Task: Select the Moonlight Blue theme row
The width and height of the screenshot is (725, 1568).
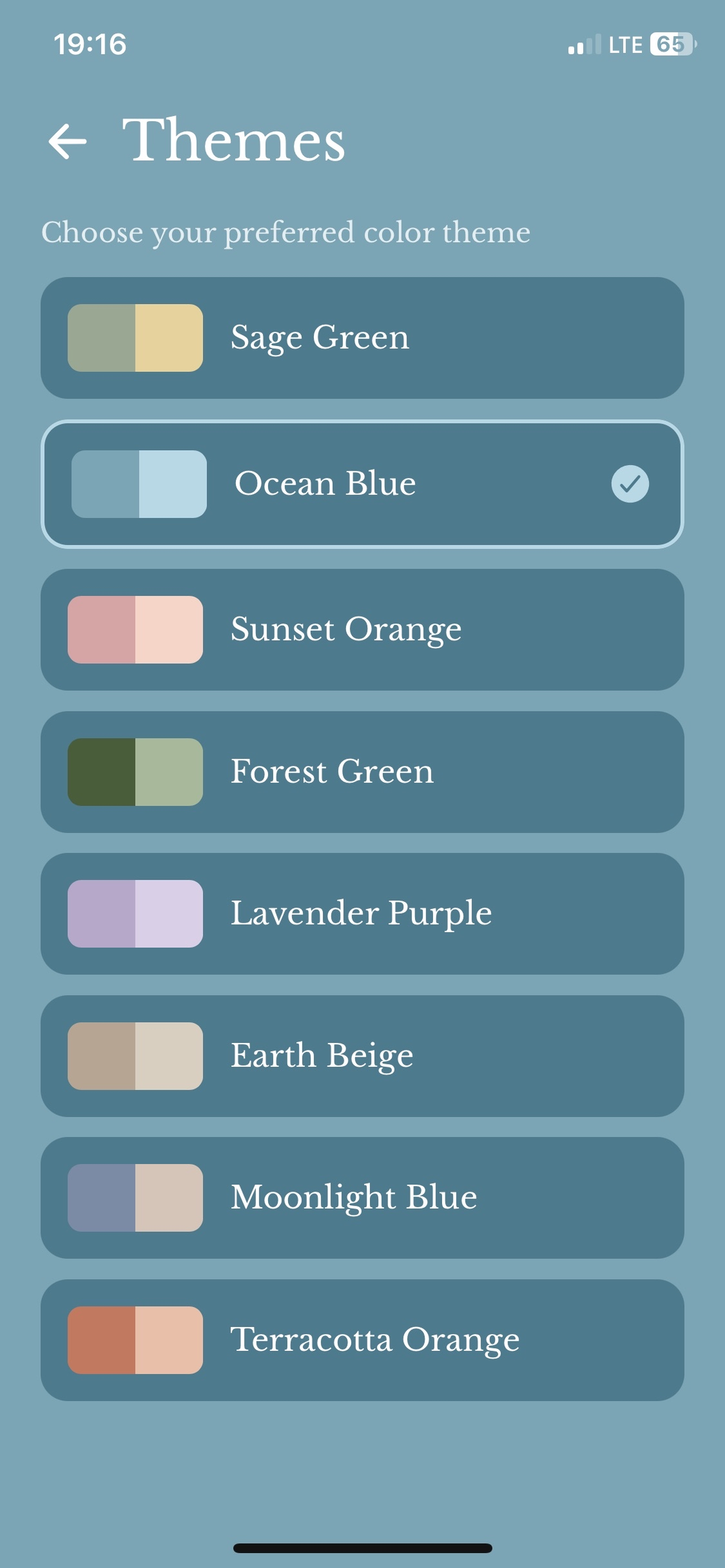Action: tap(362, 1198)
